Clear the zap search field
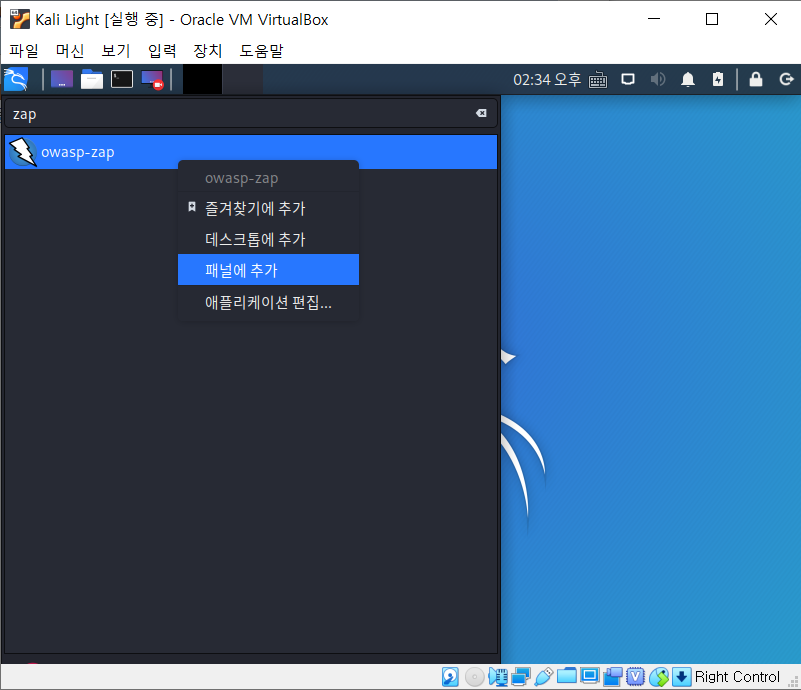 tap(481, 113)
